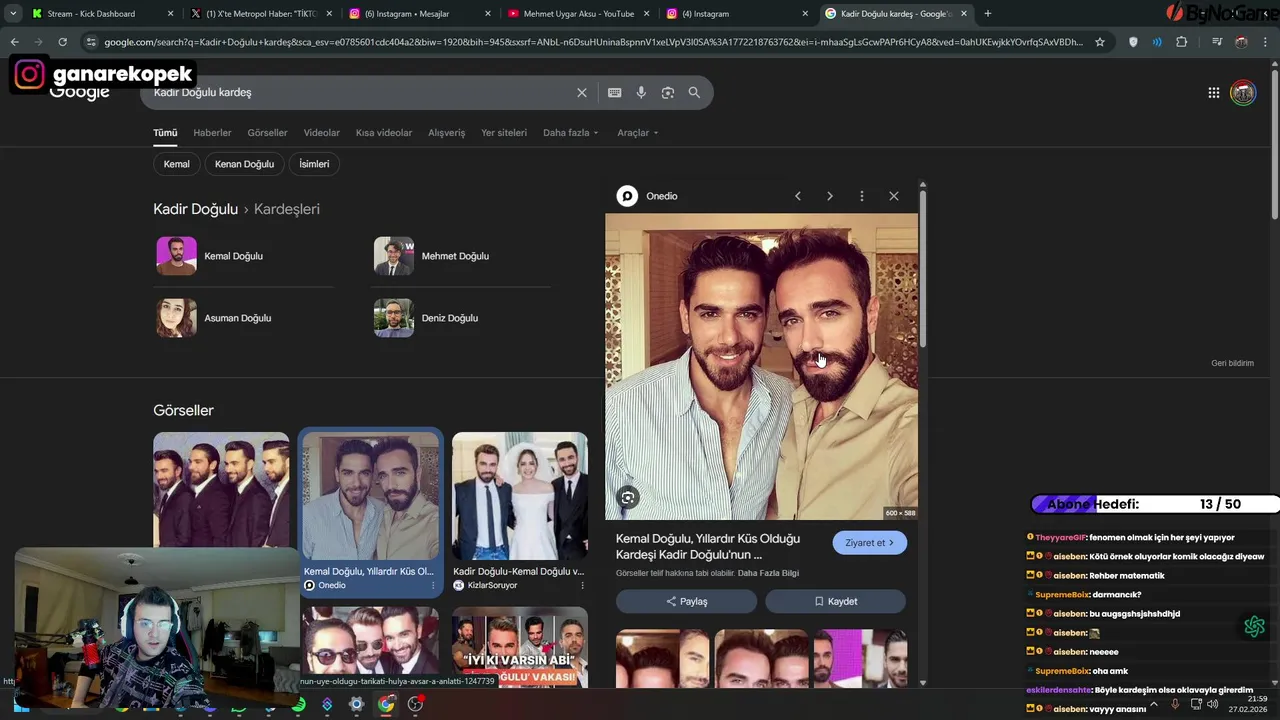
Task: Open Chrome media controls icon
Action: point(1217,42)
